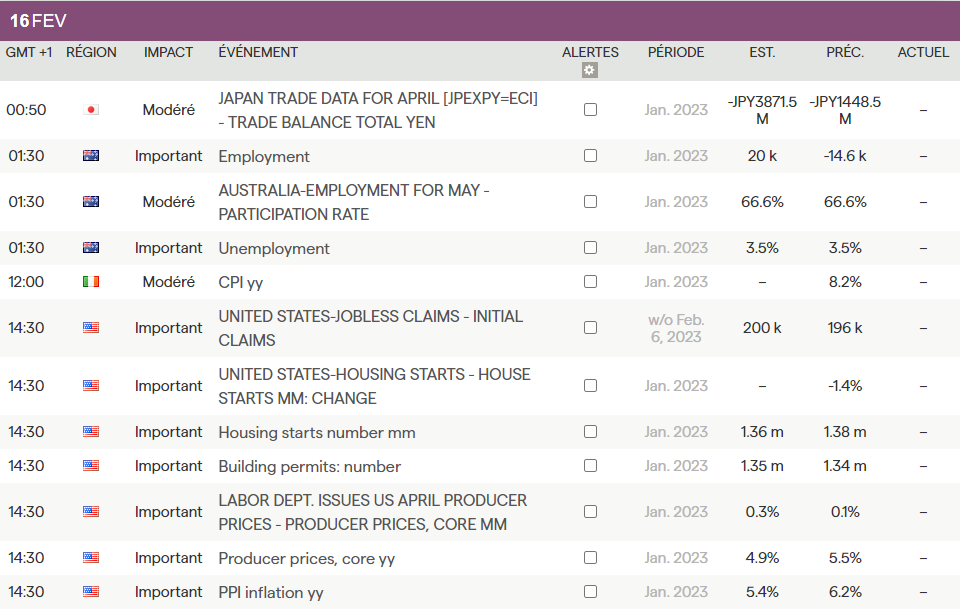Image resolution: width=962 pixels, height=614 pixels.
Task: Click the alerts settings gear icon
Action: [x=590, y=70]
